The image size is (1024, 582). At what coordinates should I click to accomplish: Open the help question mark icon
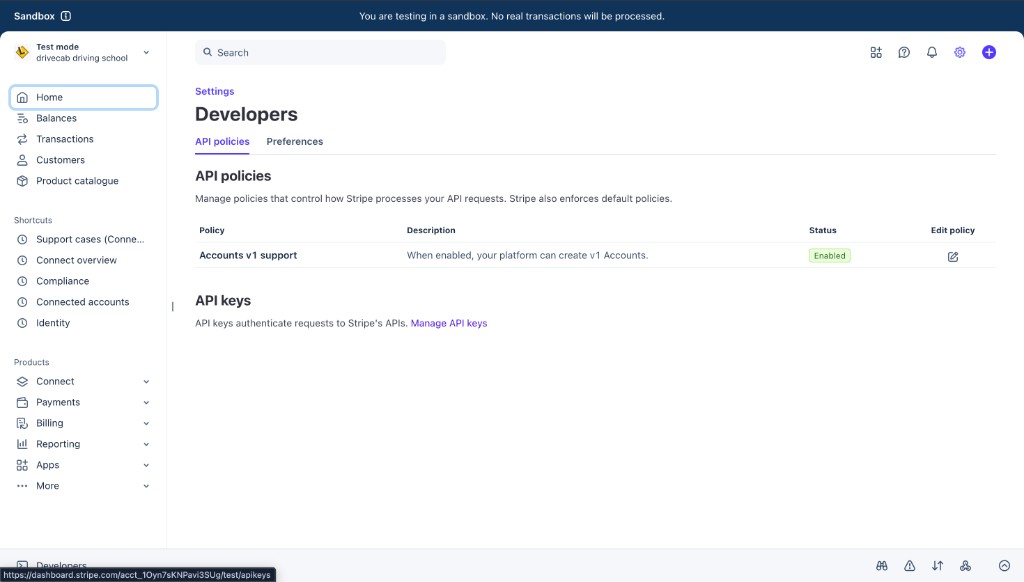click(904, 52)
